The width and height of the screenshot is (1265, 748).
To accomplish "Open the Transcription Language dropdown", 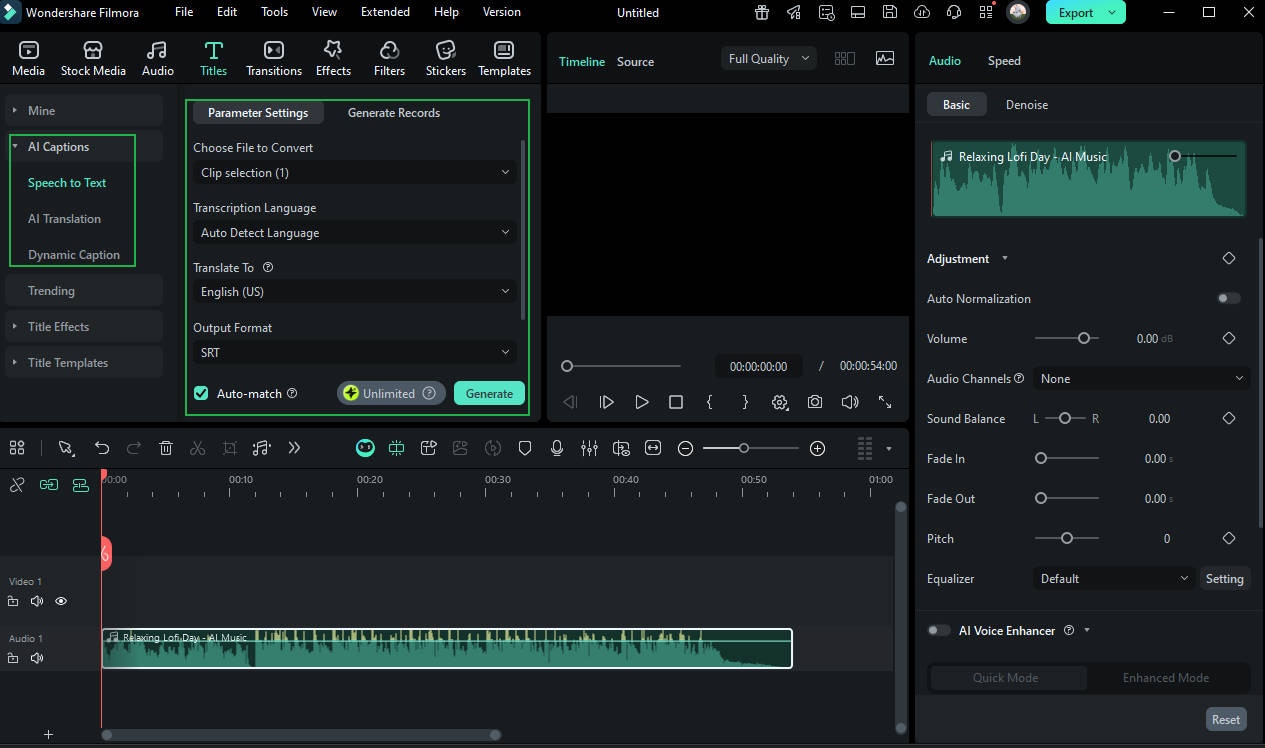I will [x=354, y=232].
